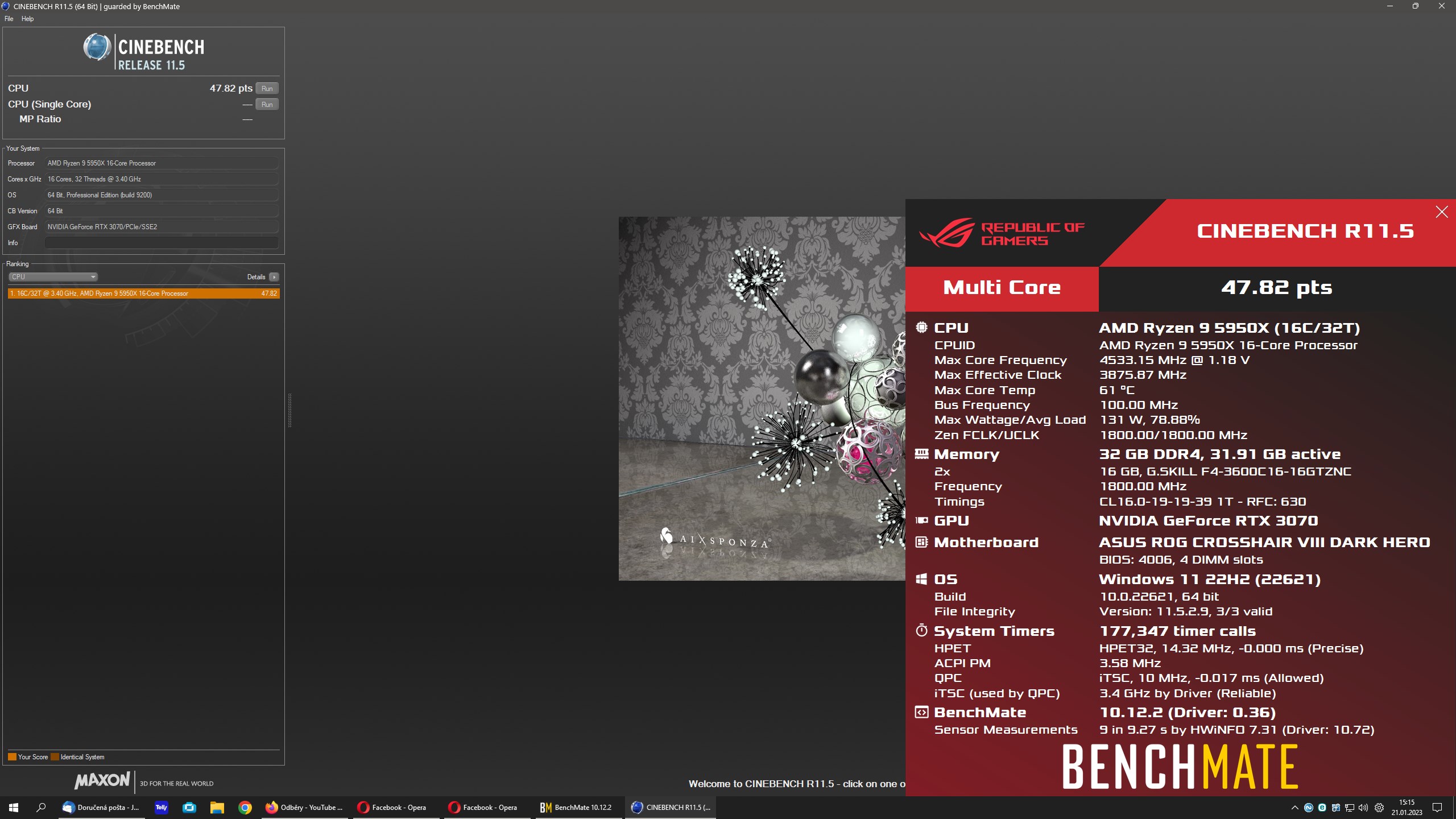Click the MAXON logo
Screen dimensions: 1456x819
pyautogui.click(x=102, y=780)
